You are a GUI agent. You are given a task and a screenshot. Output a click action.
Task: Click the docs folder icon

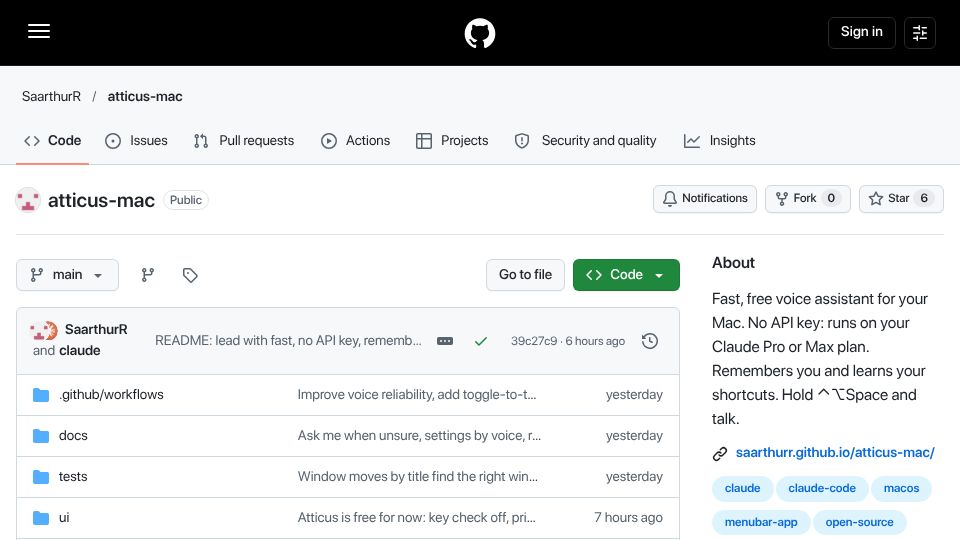coord(41,436)
